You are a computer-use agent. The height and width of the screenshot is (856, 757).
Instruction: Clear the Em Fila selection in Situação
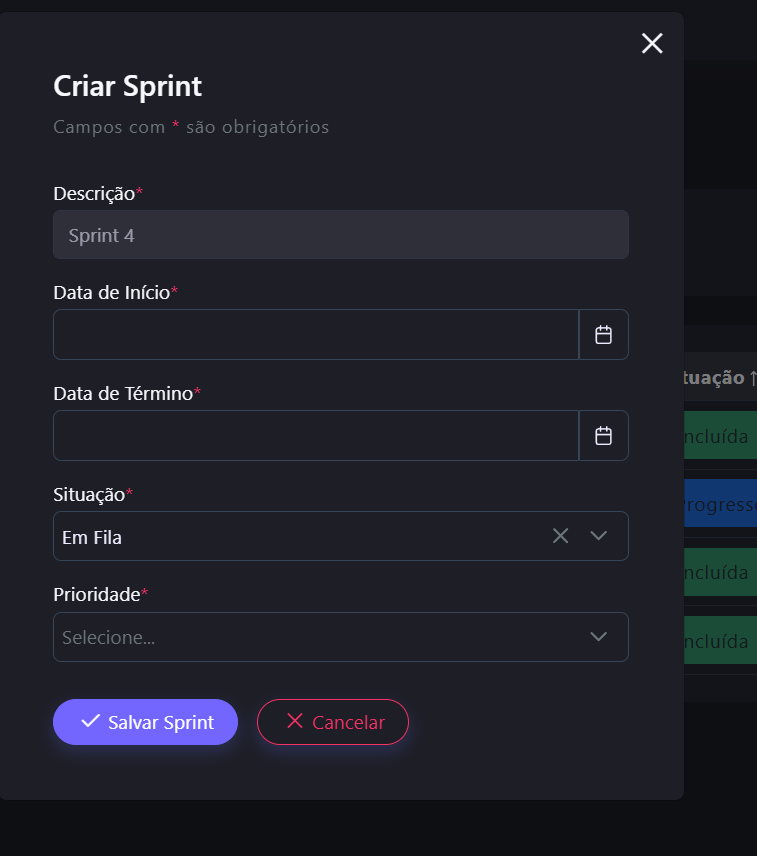click(560, 536)
